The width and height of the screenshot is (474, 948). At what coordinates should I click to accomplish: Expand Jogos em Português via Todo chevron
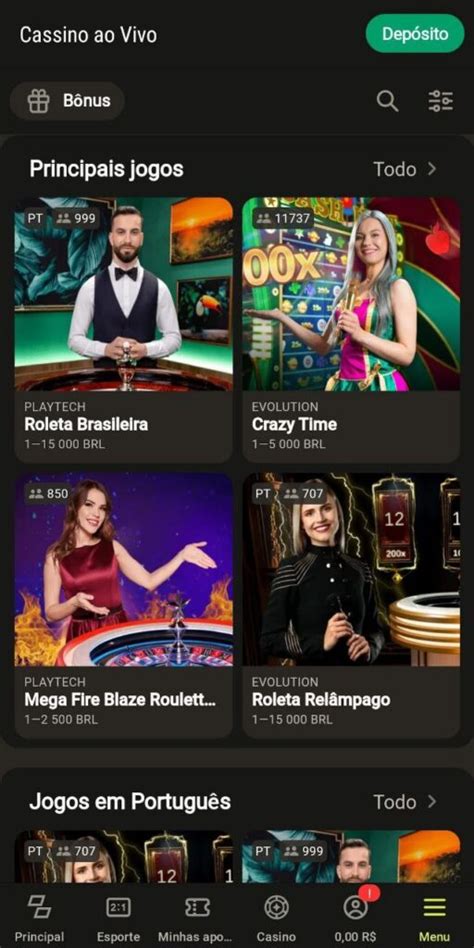point(404,802)
